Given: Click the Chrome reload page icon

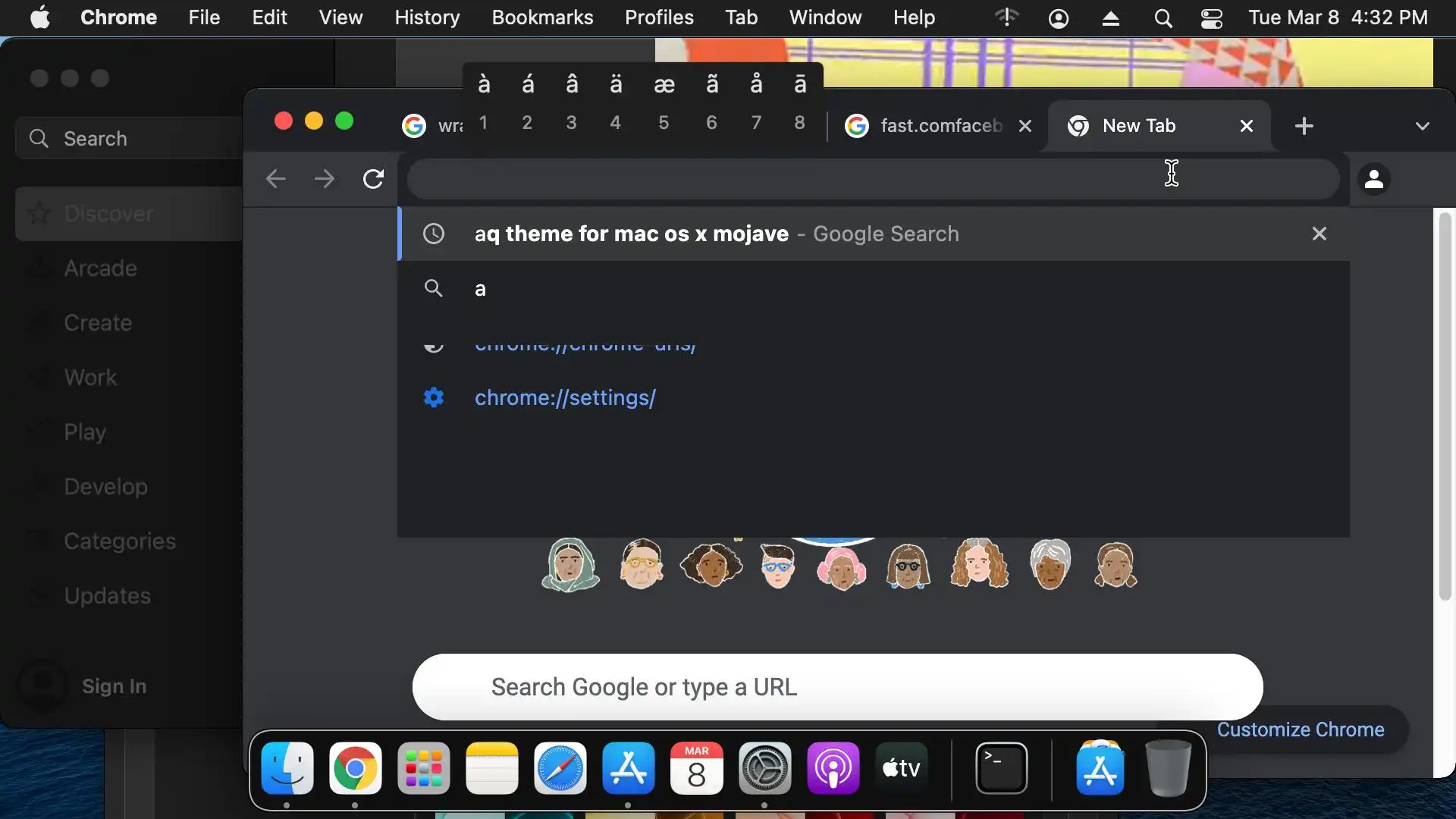Looking at the screenshot, I should (x=373, y=179).
